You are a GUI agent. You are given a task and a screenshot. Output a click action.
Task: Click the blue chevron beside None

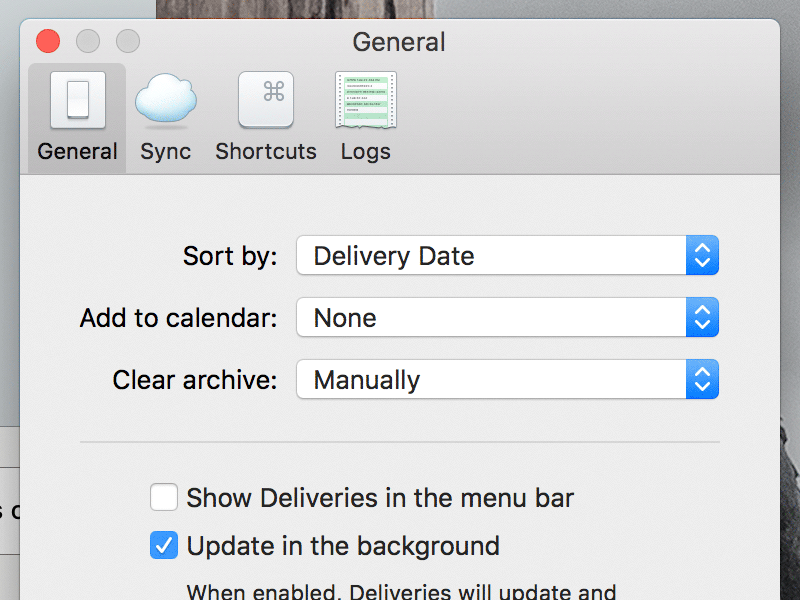[x=703, y=317]
